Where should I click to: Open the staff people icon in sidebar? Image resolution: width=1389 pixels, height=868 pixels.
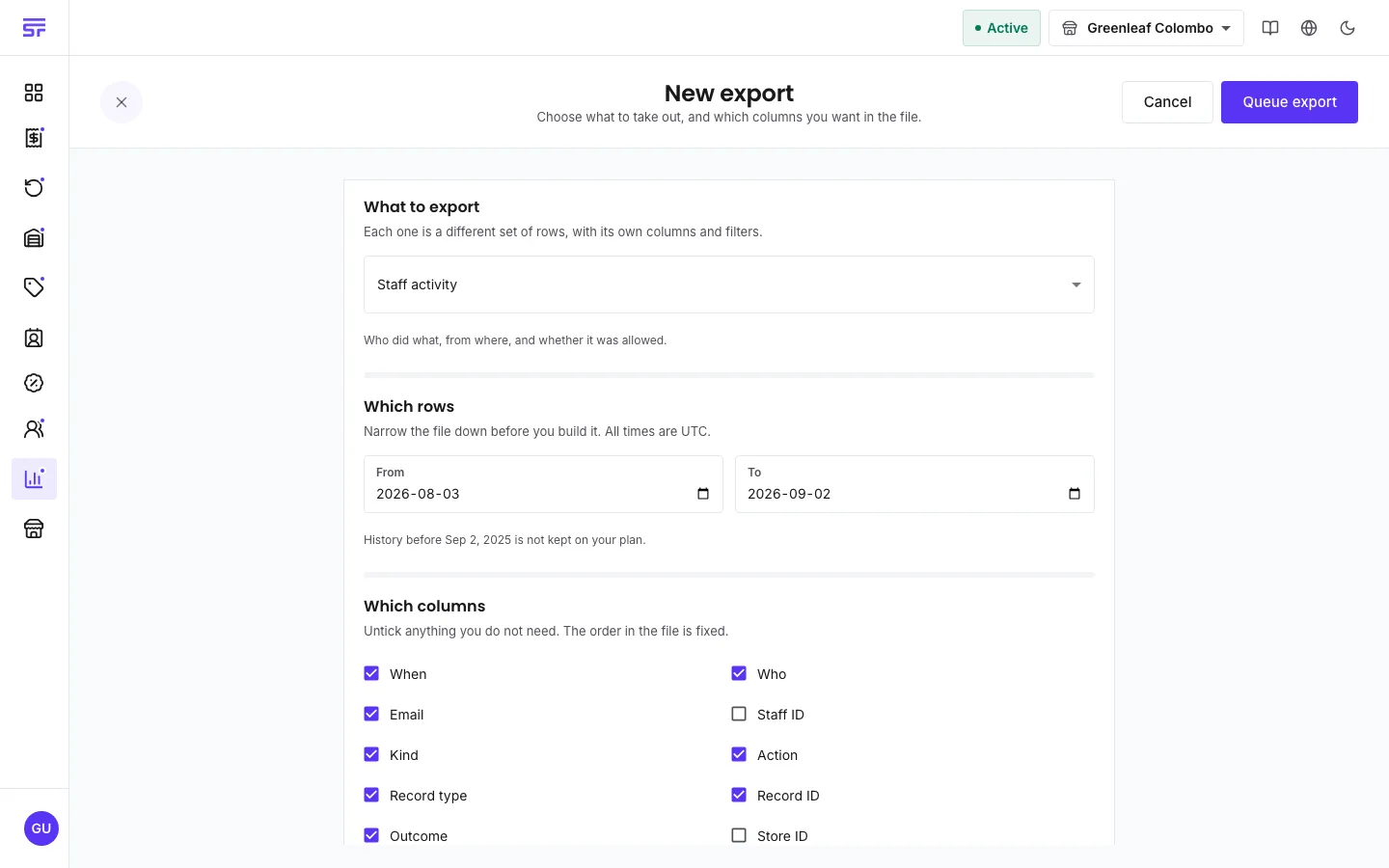click(x=34, y=429)
